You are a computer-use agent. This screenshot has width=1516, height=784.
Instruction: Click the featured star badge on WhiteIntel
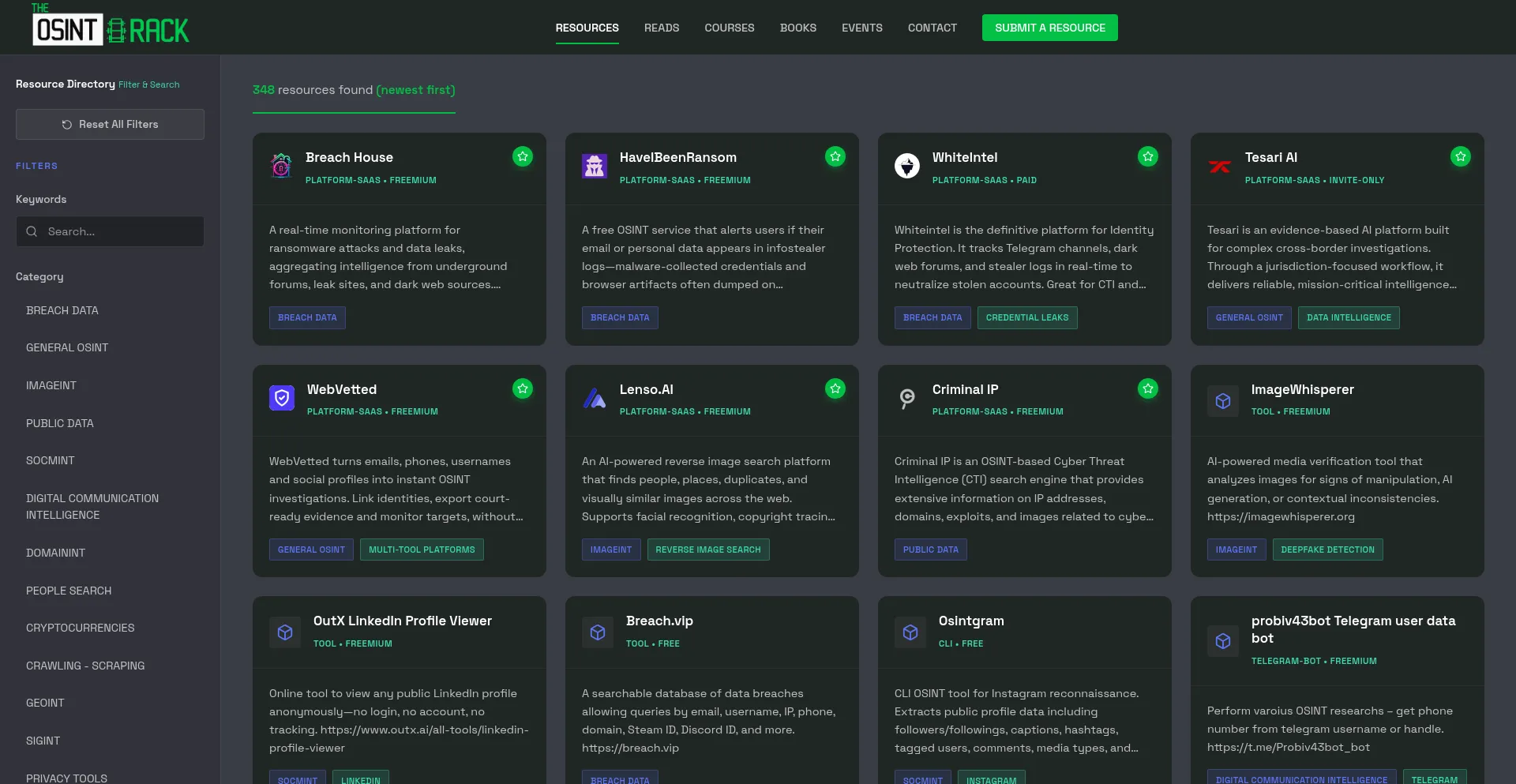point(1148,156)
